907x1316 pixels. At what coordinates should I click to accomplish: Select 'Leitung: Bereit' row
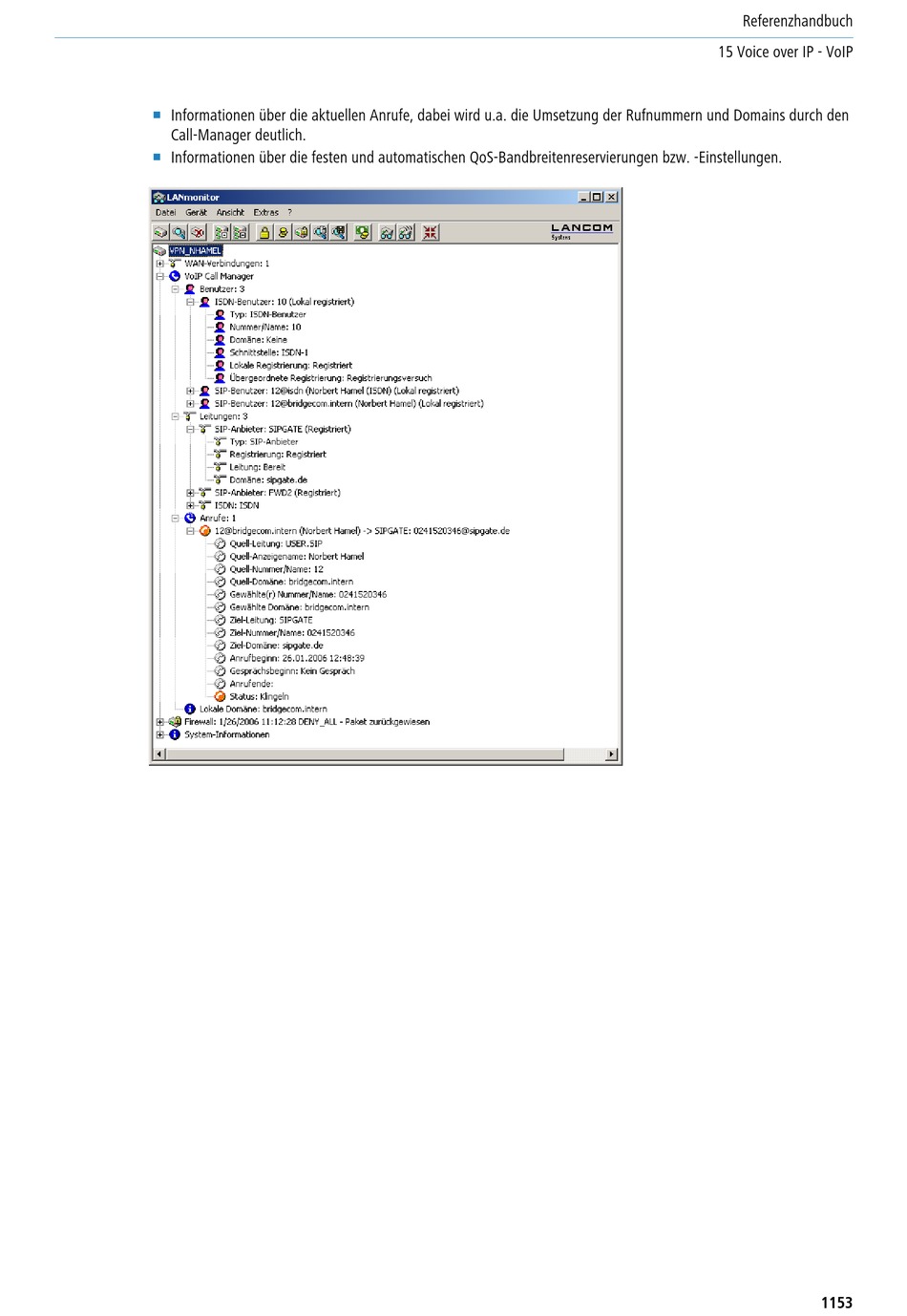[257, 467]
